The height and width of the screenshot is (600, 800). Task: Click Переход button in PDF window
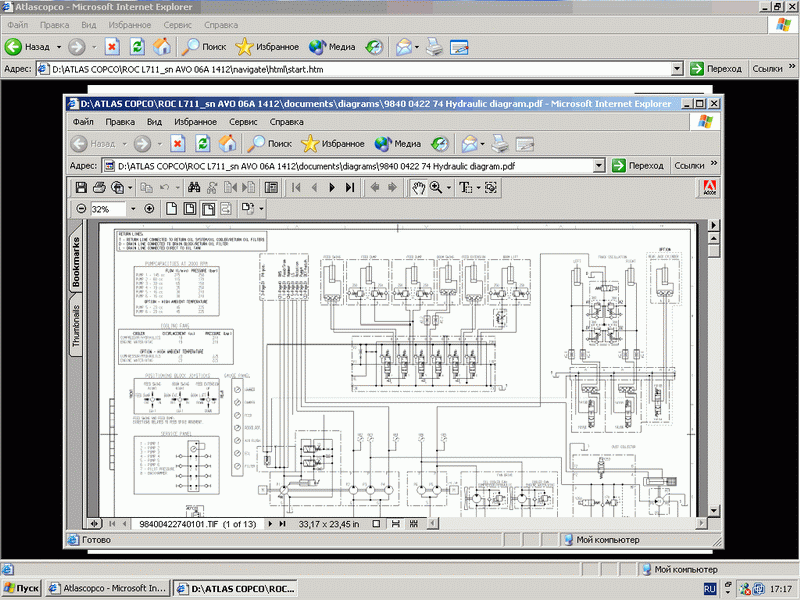638,166
